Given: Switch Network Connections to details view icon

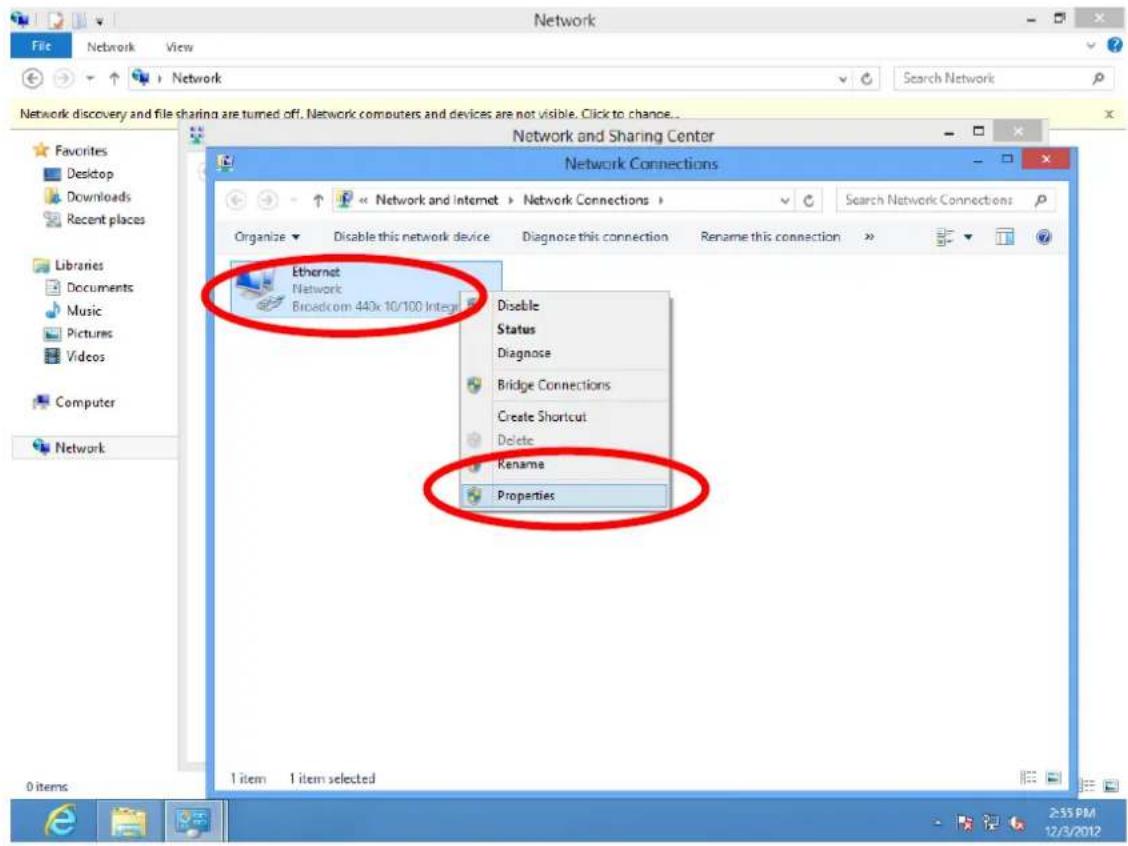Looking at the screenshot, I should [x=1029, y=777].
